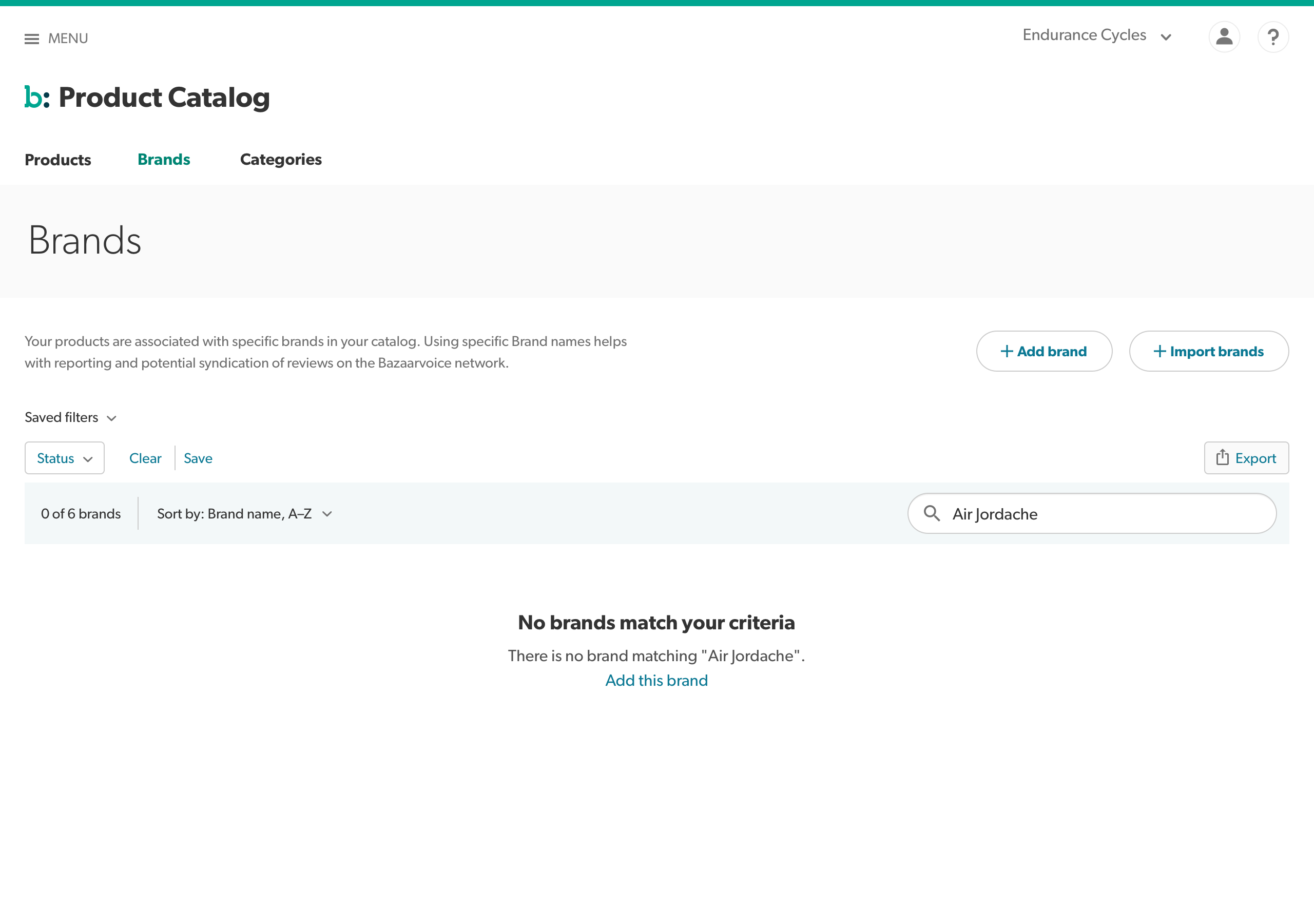Switch to the Categories tab
The height and width of the screenshot is (924, 1314).
[x=280, y=160]
